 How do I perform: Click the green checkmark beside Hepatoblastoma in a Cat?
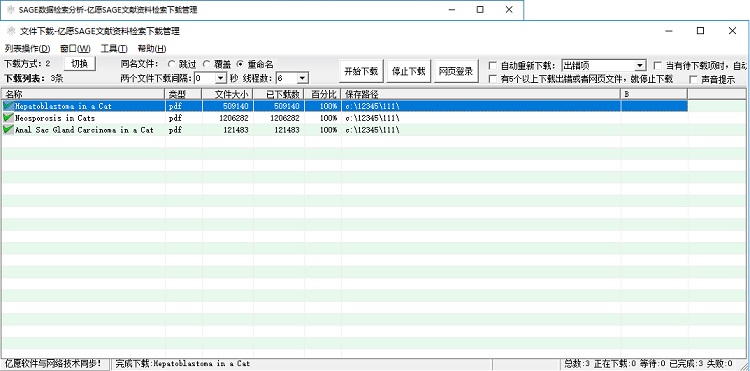click(x=8, y=106)
